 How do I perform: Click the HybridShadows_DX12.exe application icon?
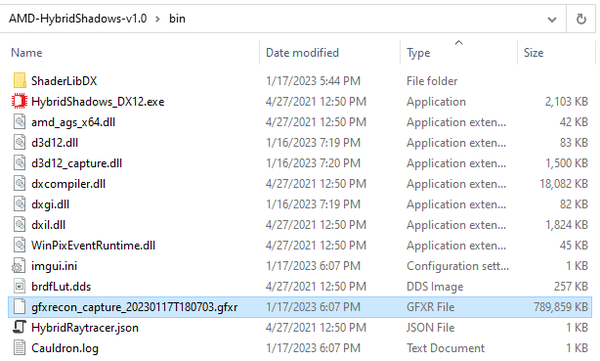(x=19, y=101)
